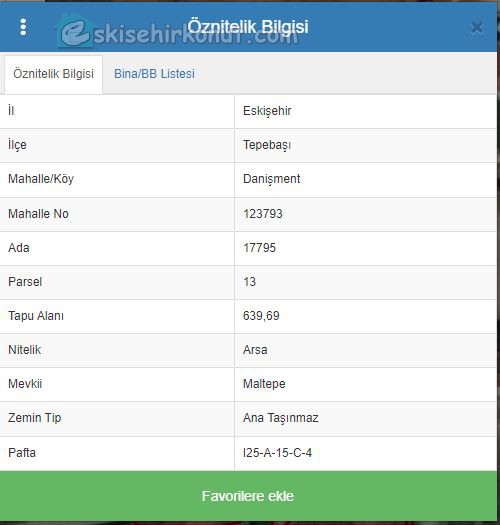
Task: Open the three-dot options menu
Action: tap(23, 27)
